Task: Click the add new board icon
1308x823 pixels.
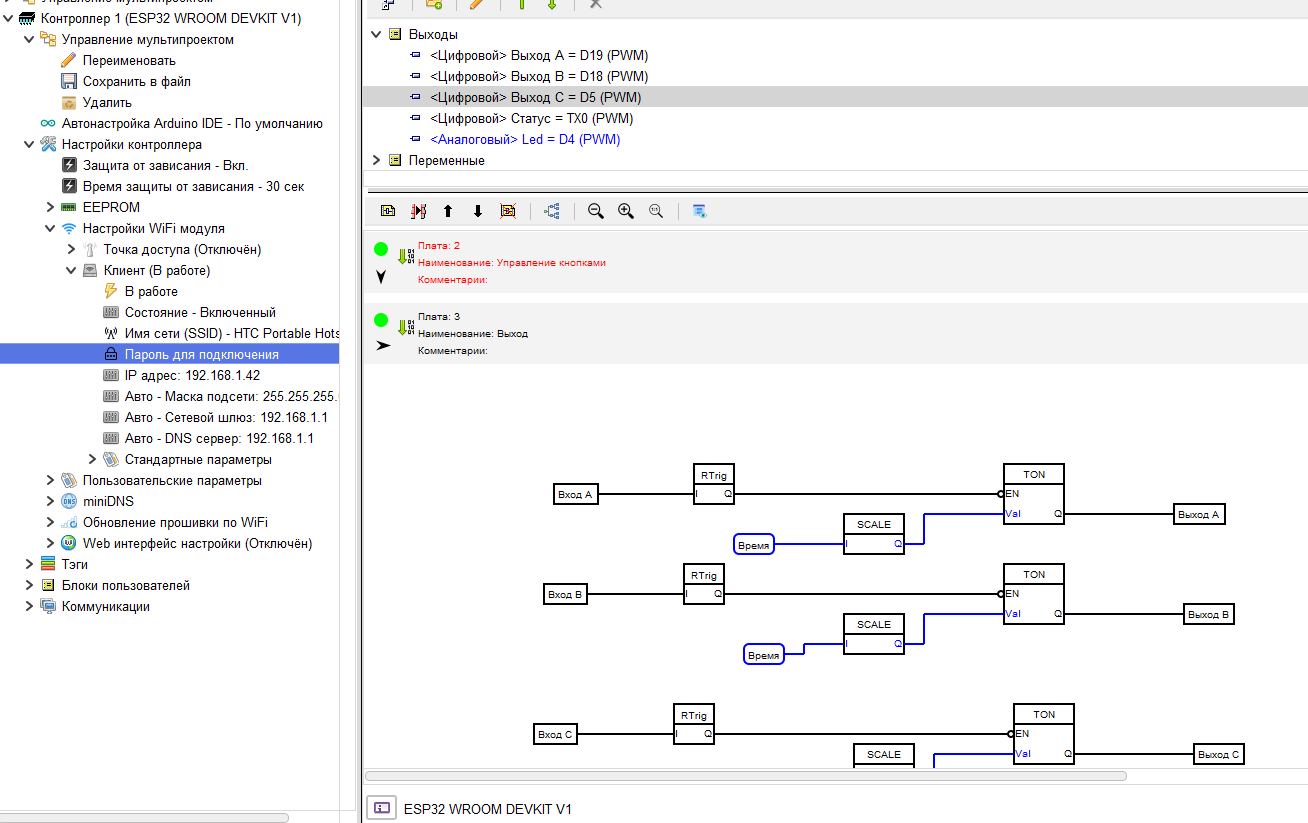Action: 388,211
